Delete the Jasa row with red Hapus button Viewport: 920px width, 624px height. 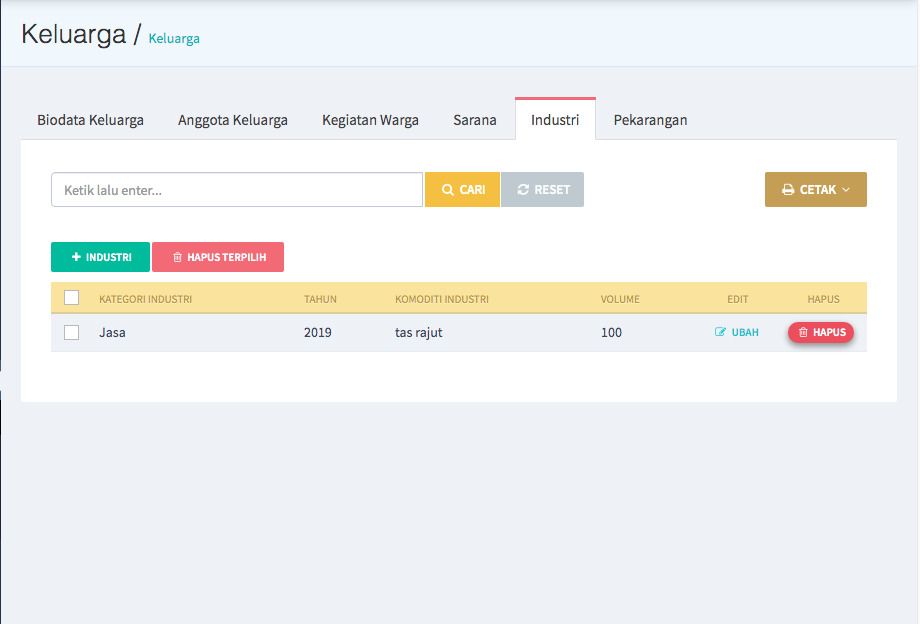coord(820,333)
